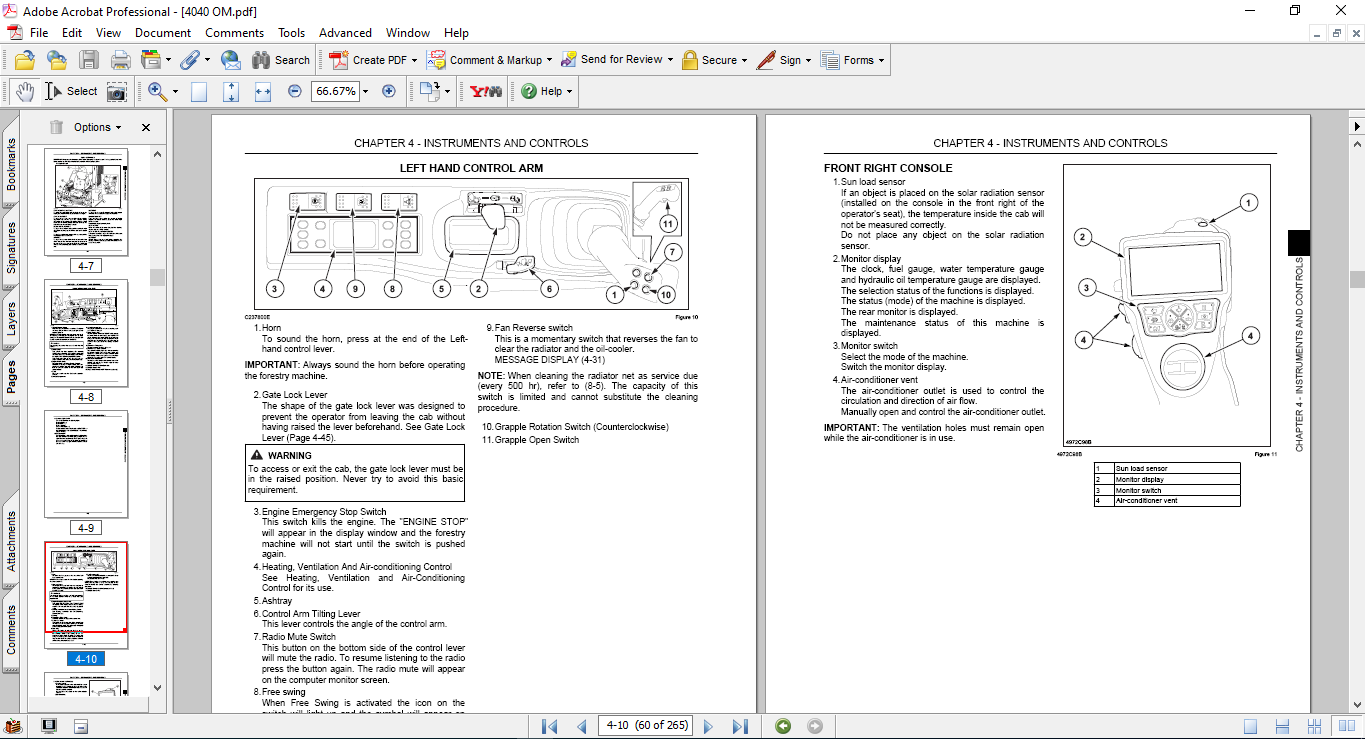
Task: Click the zoom out minus button
Action: point(295,91)
